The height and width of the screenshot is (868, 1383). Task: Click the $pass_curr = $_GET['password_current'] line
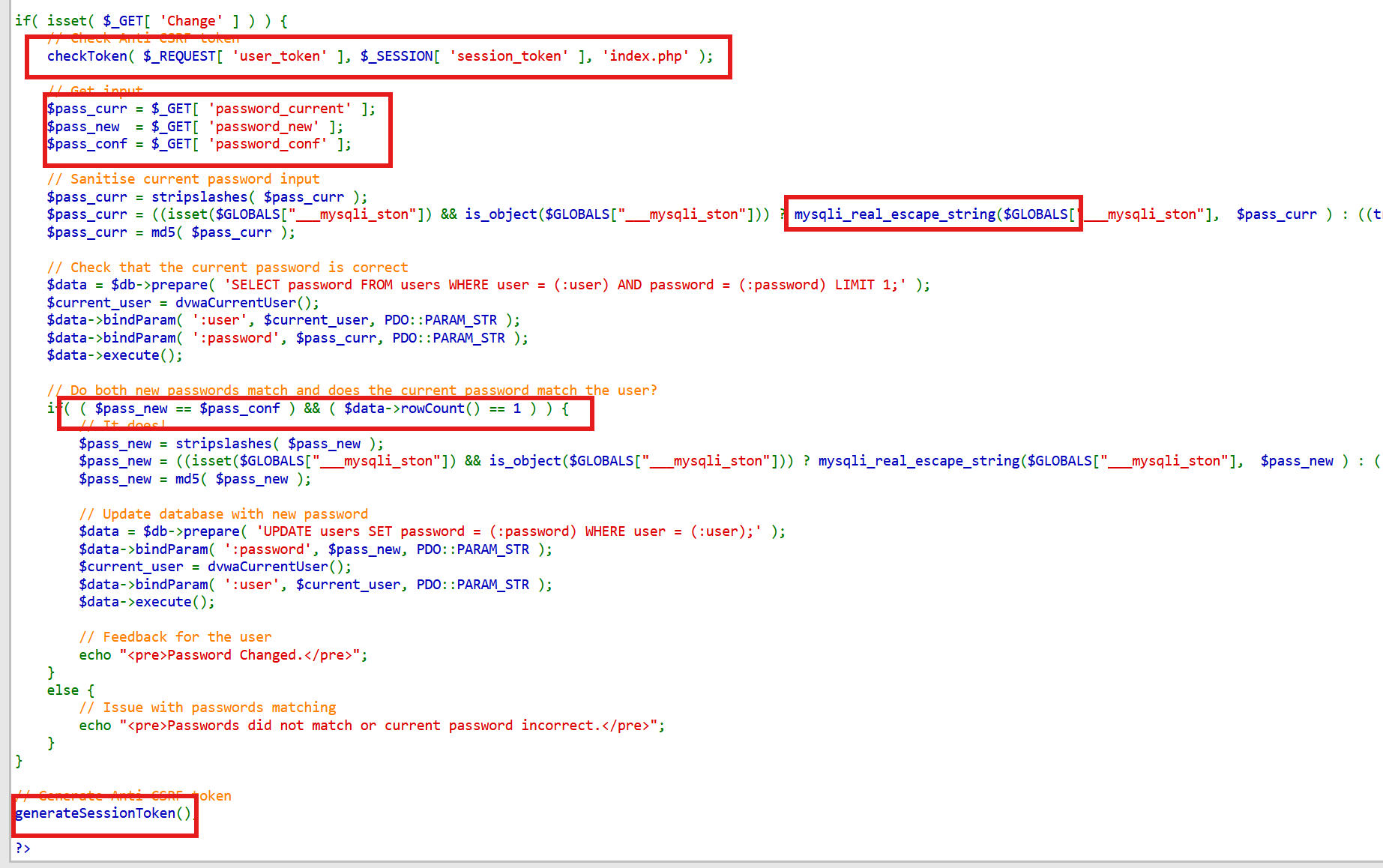pyautogui.click(x=211, y=109)
